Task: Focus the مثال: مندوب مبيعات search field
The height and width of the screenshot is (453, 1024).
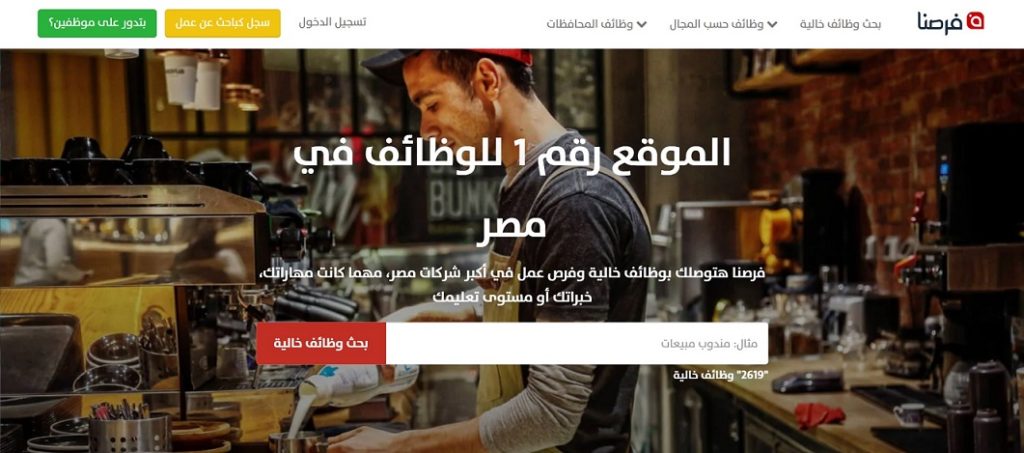Action: coord(577,343)
